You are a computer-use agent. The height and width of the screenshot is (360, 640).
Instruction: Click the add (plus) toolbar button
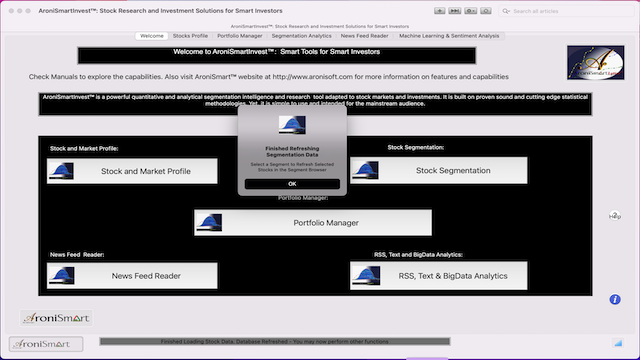(440, 11)
